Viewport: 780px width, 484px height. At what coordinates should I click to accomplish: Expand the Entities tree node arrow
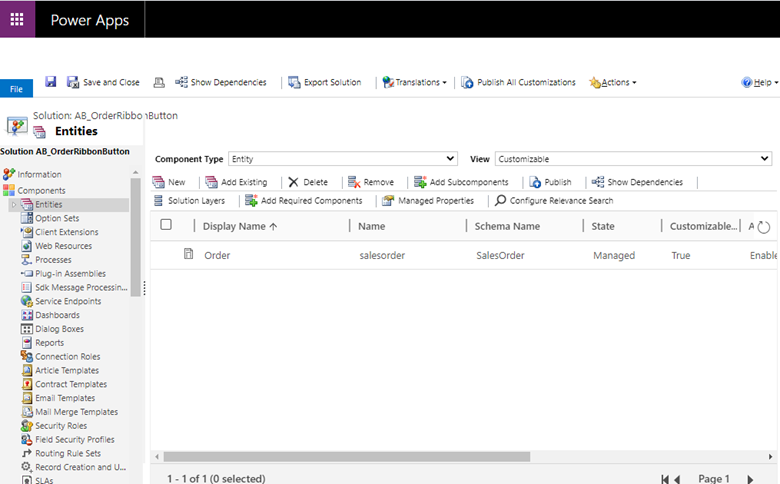(14, 204)
